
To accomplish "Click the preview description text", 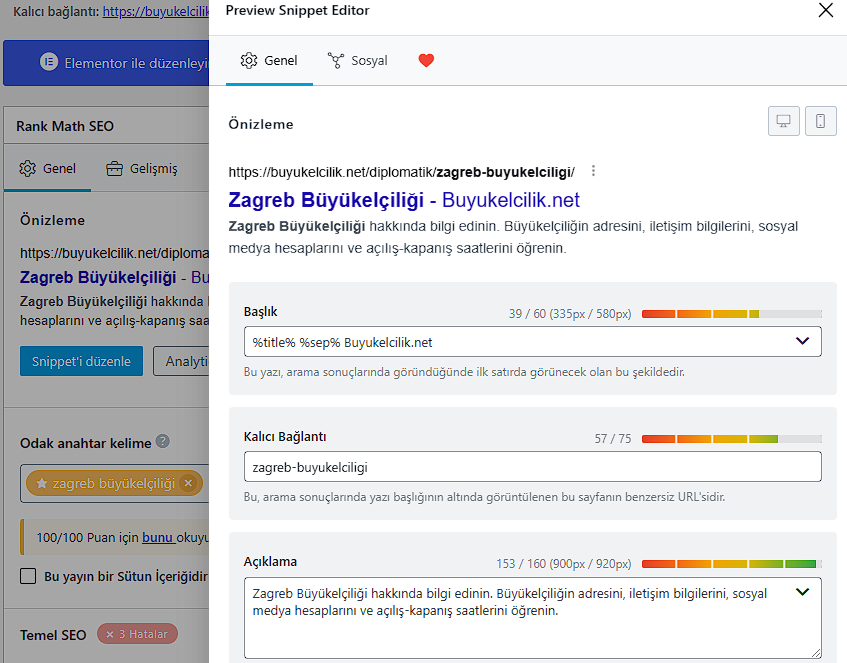I will pos(513,237).
